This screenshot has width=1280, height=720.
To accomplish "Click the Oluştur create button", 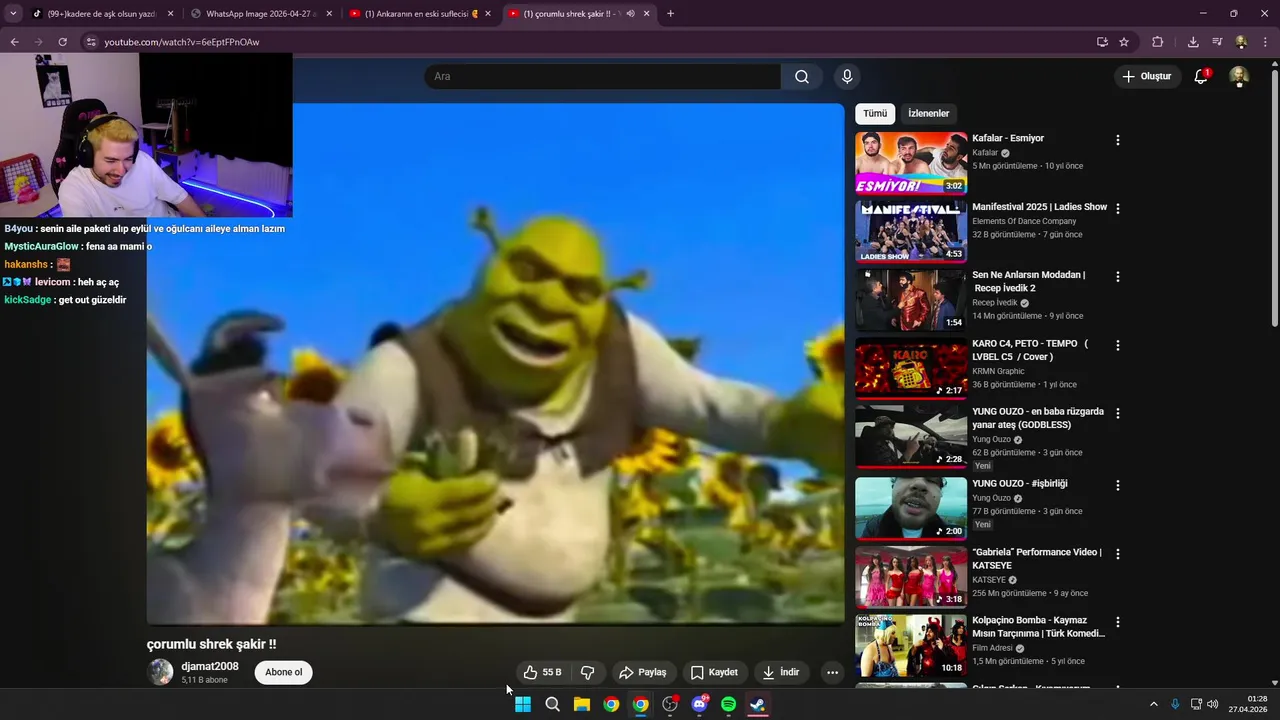I will pyautogui.click(x=1146, y=76).
